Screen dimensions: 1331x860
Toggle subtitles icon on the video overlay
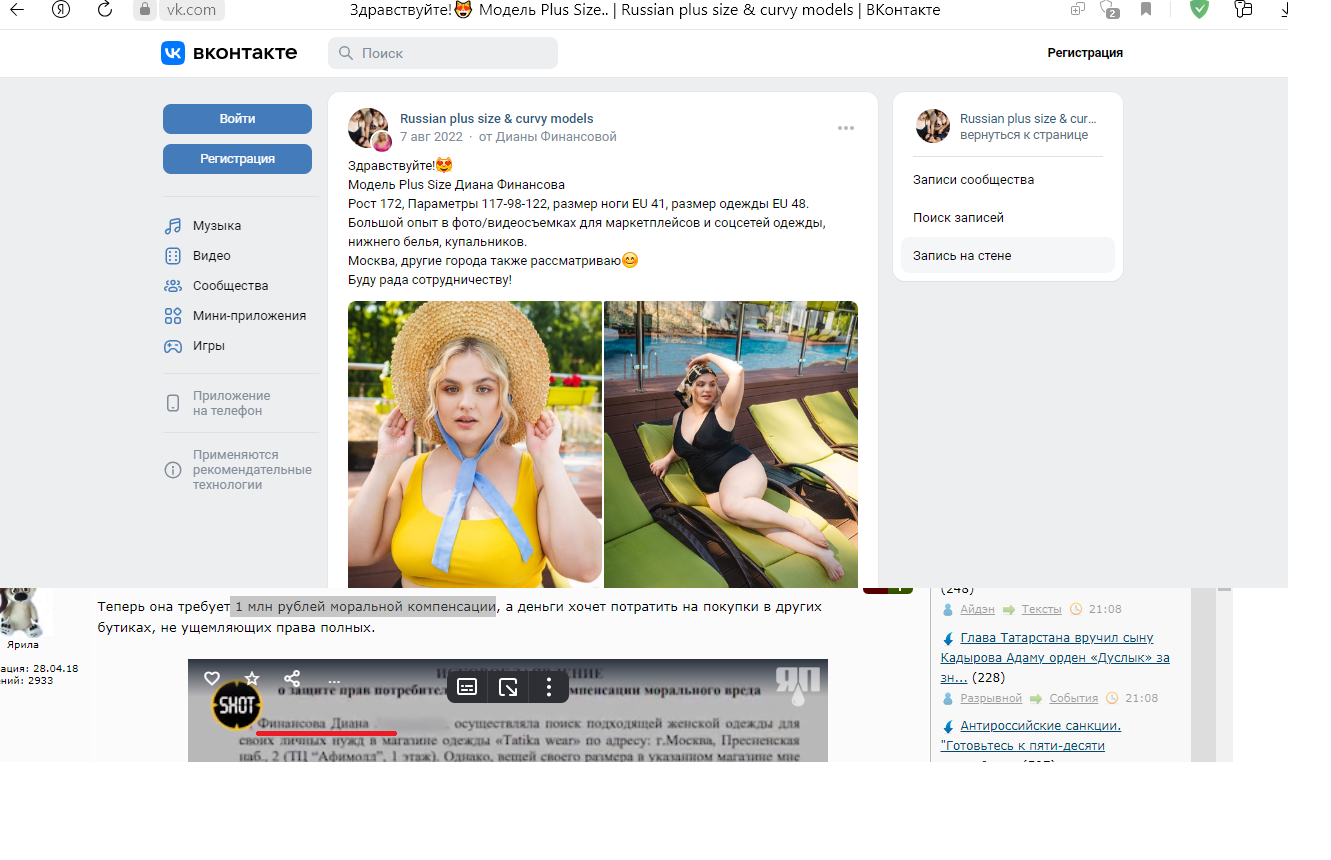pos(467,687)
